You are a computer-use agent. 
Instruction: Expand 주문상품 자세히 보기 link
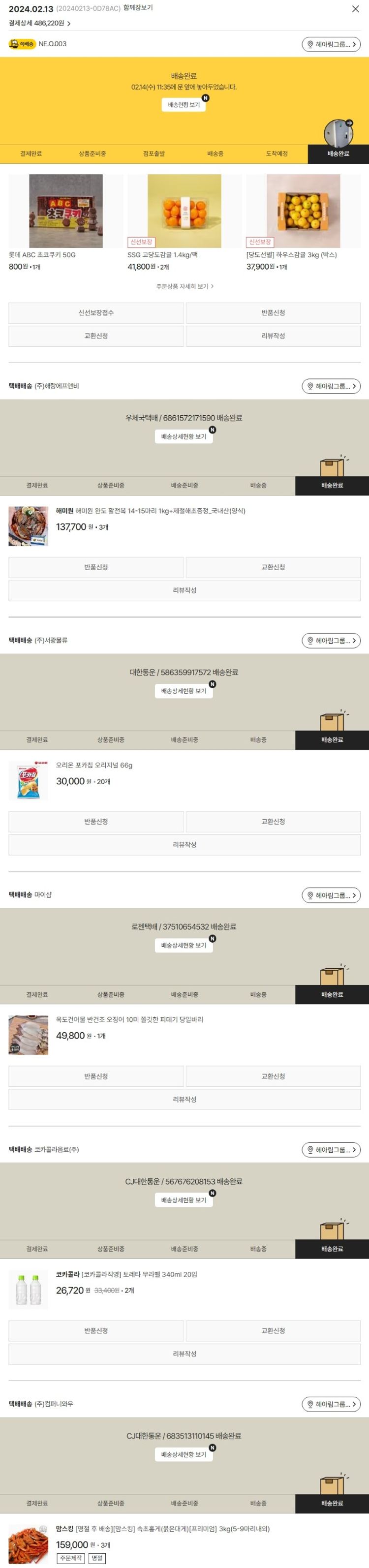point(184,286)
